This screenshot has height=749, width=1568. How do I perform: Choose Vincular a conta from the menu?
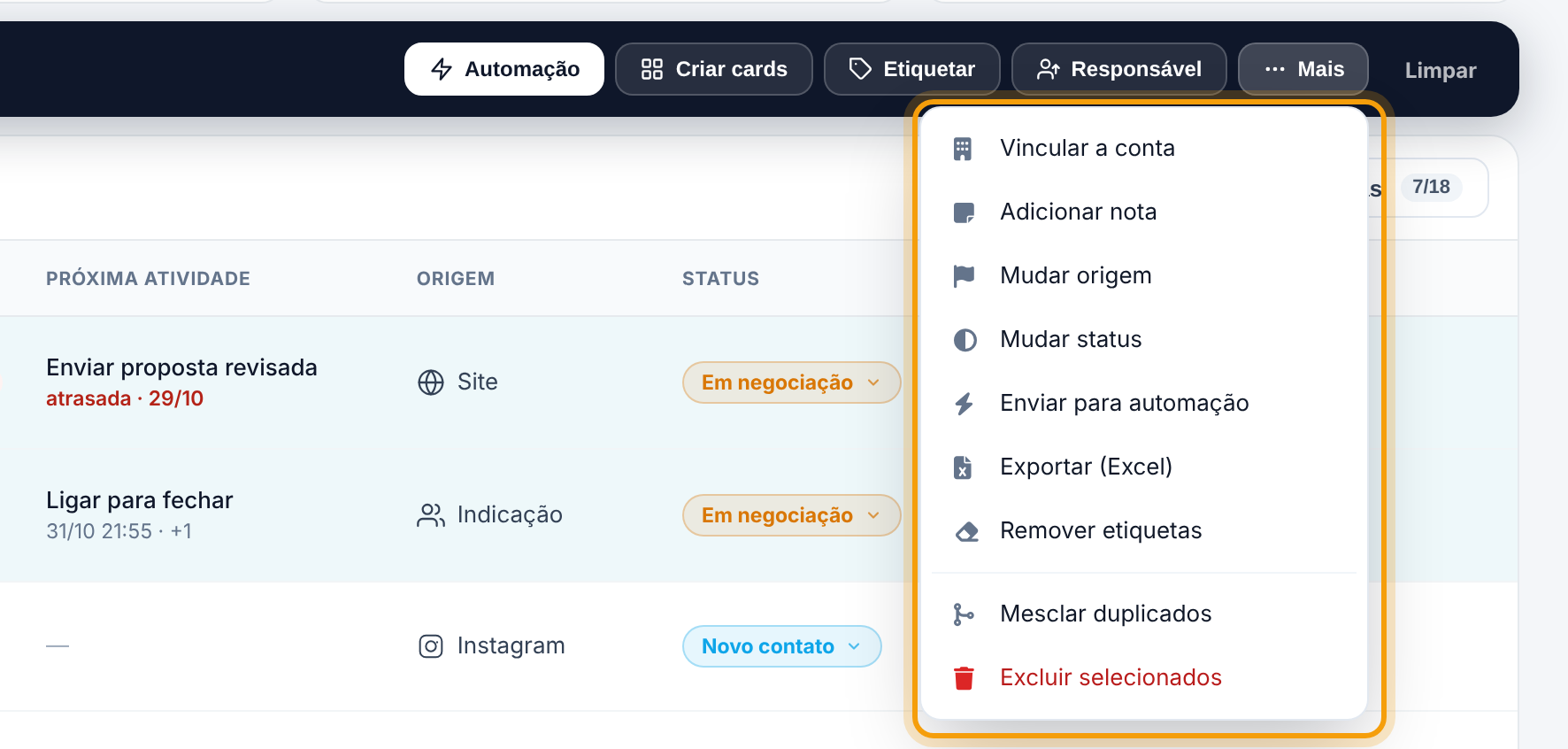(1143, 148)
